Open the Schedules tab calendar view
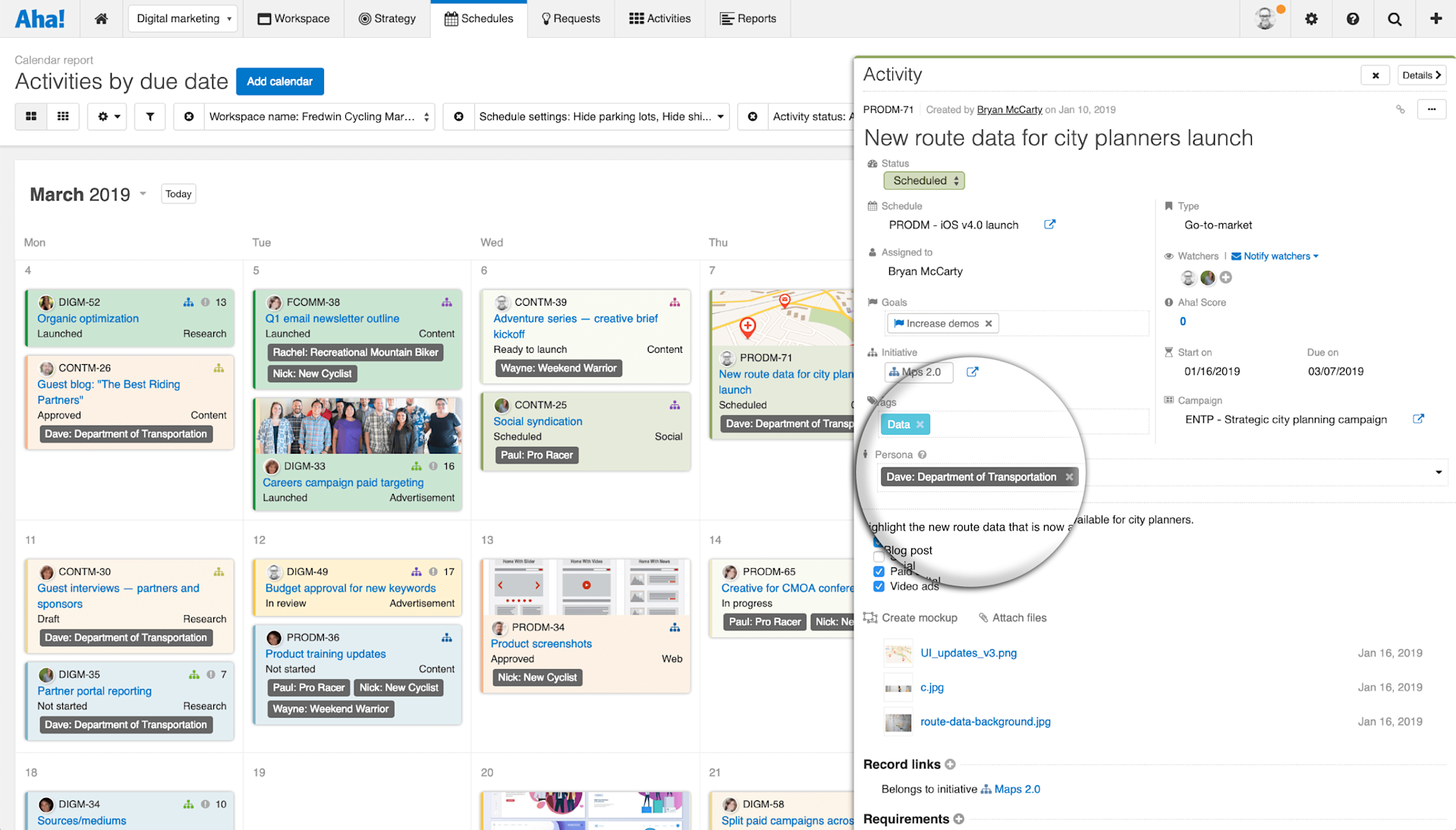1456x830 pixels. (x=479, y=18)
